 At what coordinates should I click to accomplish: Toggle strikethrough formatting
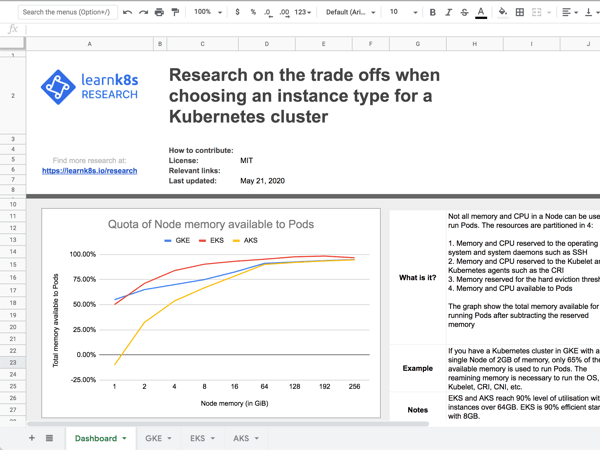(x=465, y=12)
